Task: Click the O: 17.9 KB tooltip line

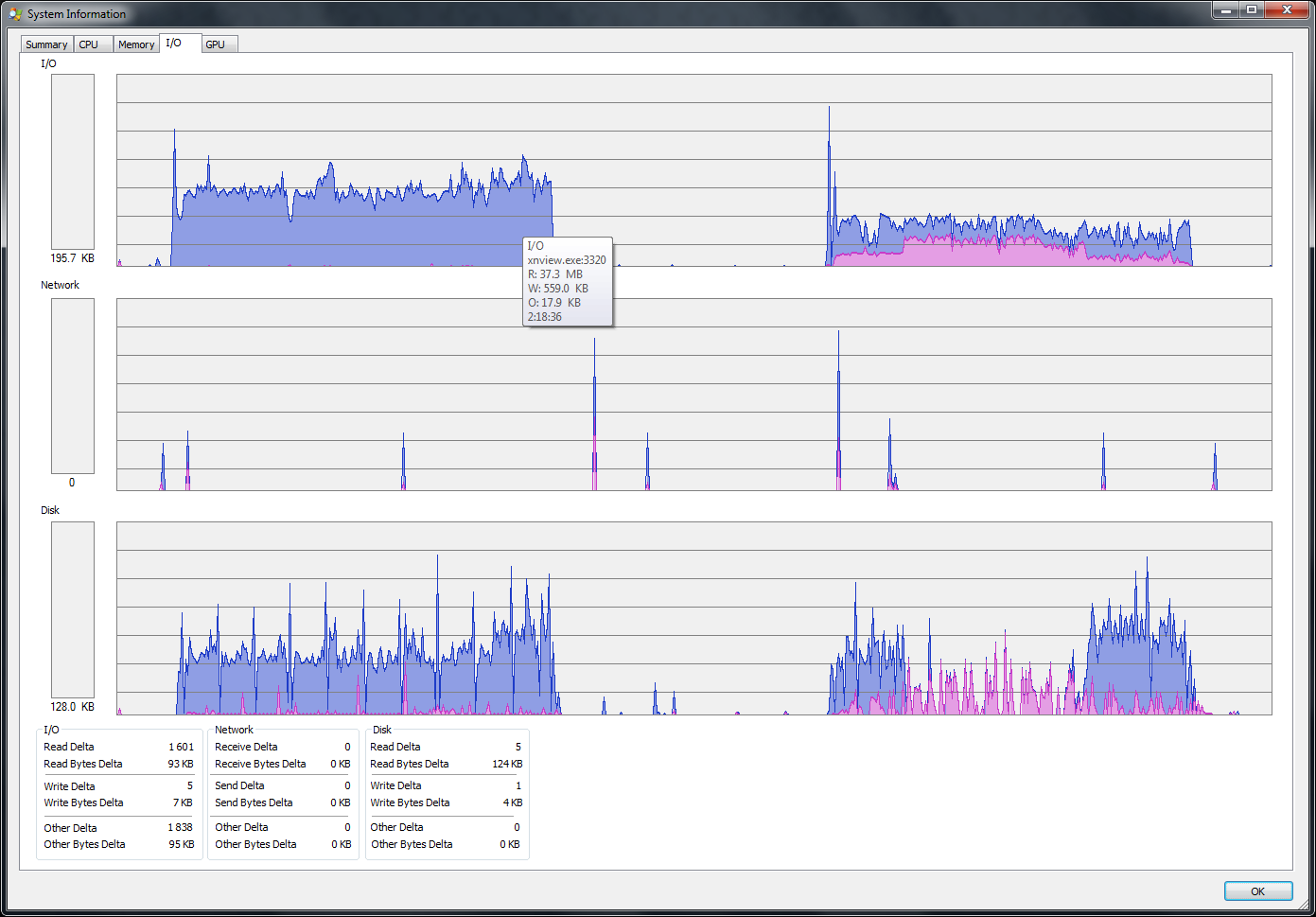Action: pos(554,303)
